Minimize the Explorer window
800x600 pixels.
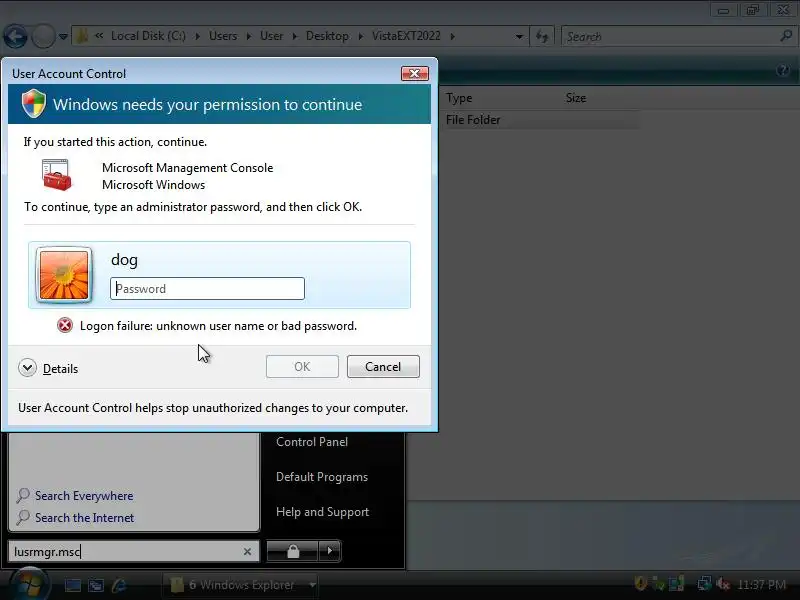pyautogui.click(x=723, y=9)
